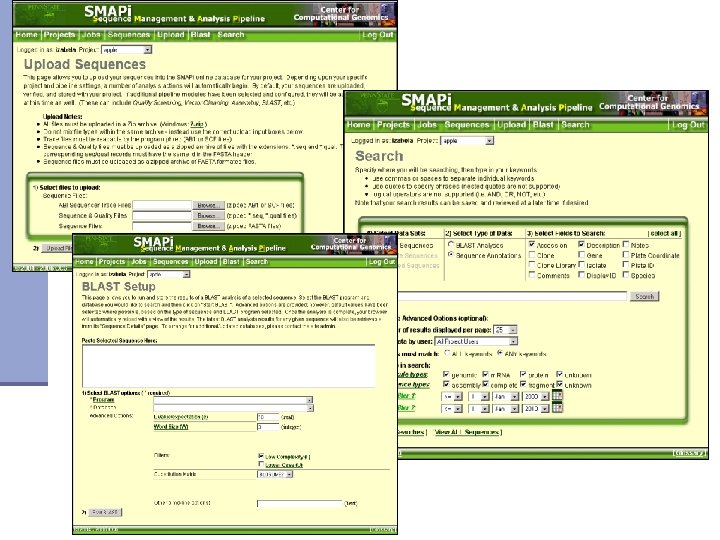Viewport: 720px width, 540px height.
Task: Open the year dropdown showing 2000
Action: [535, 396]
